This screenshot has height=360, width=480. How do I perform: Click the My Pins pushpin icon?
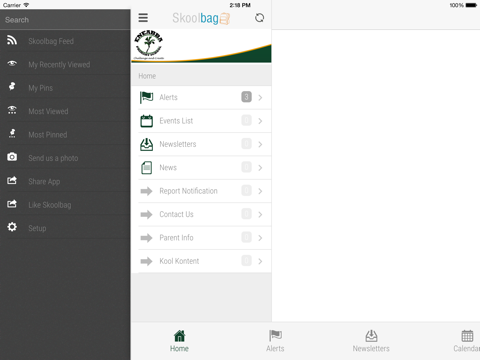(x=12, y=87)
